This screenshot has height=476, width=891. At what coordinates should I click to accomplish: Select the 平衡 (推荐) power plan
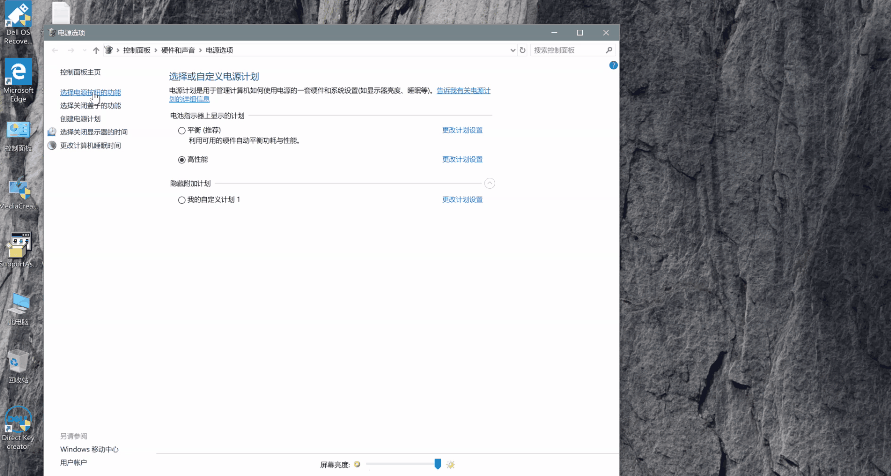coord(182,130)
